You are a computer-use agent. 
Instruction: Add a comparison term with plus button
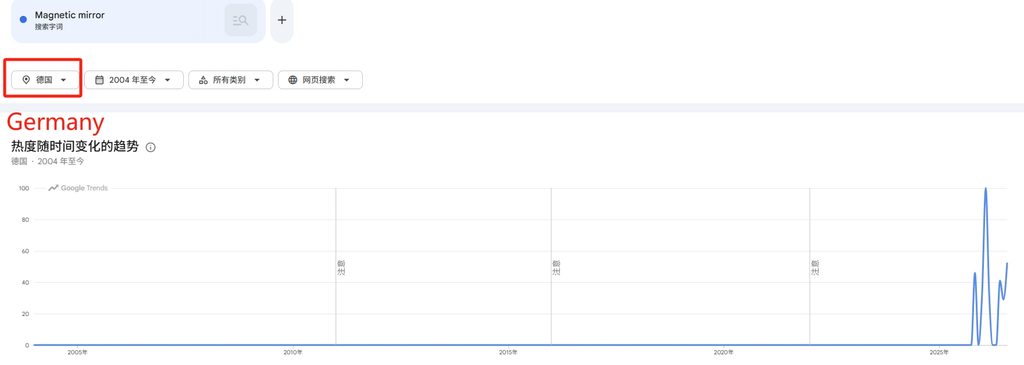pos(282,20)
